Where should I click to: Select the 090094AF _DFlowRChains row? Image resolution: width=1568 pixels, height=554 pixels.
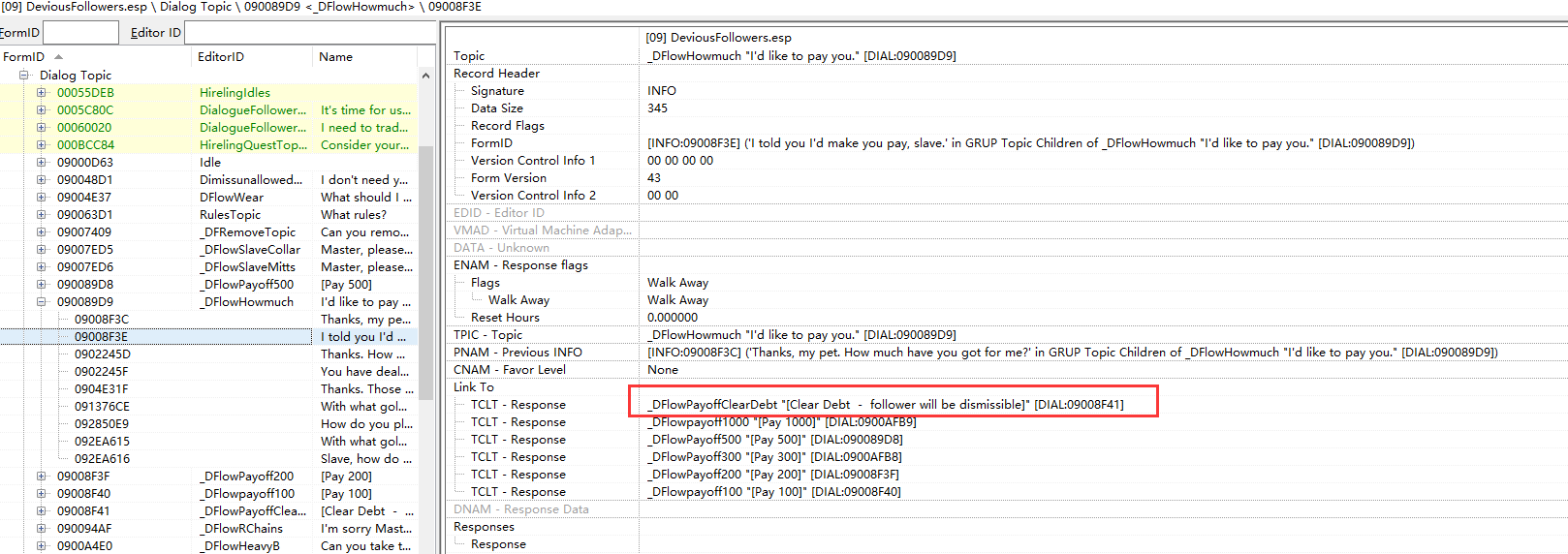(x=208, y=528)
